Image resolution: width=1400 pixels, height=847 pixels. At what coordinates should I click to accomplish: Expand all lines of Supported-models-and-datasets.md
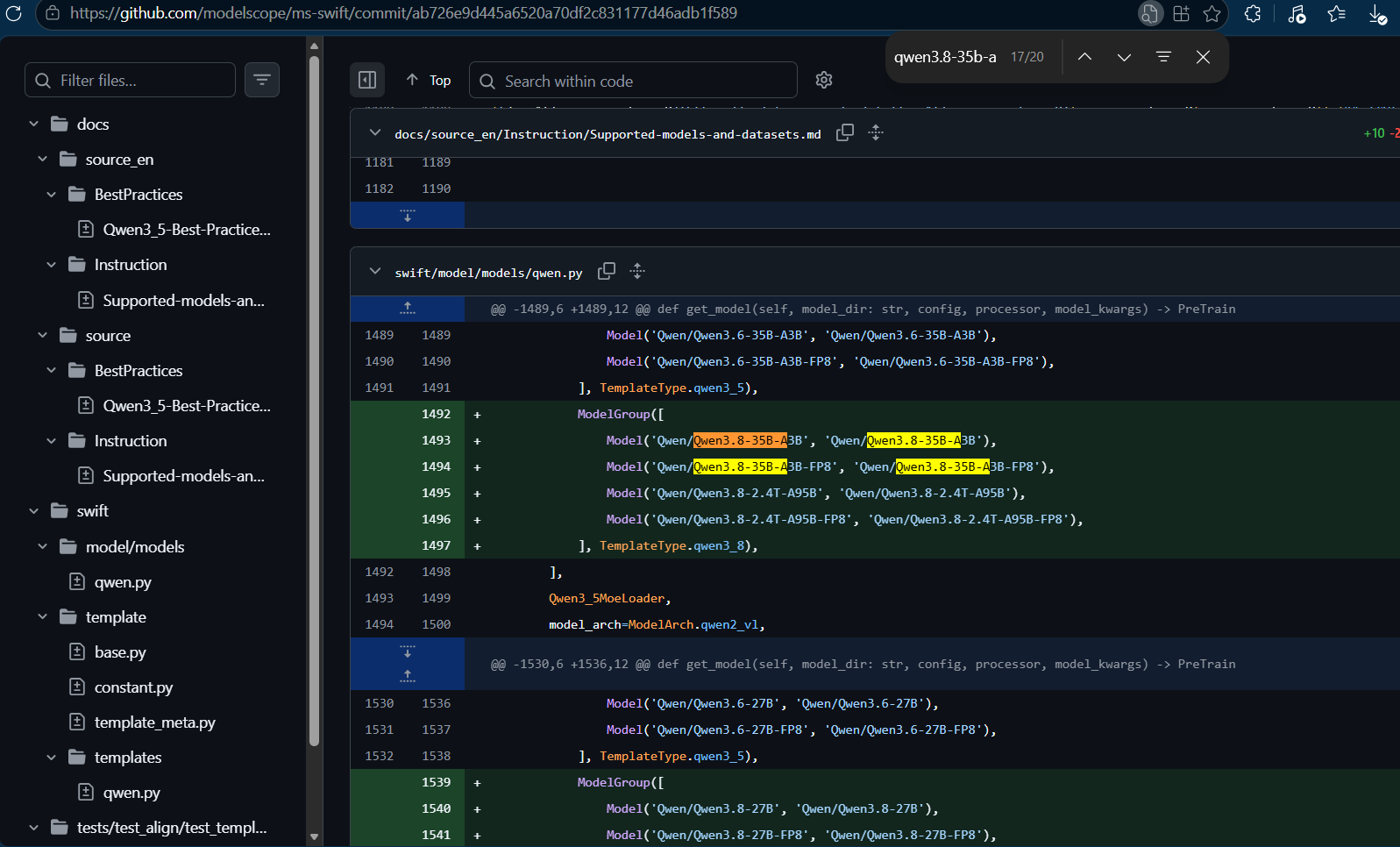876,132
